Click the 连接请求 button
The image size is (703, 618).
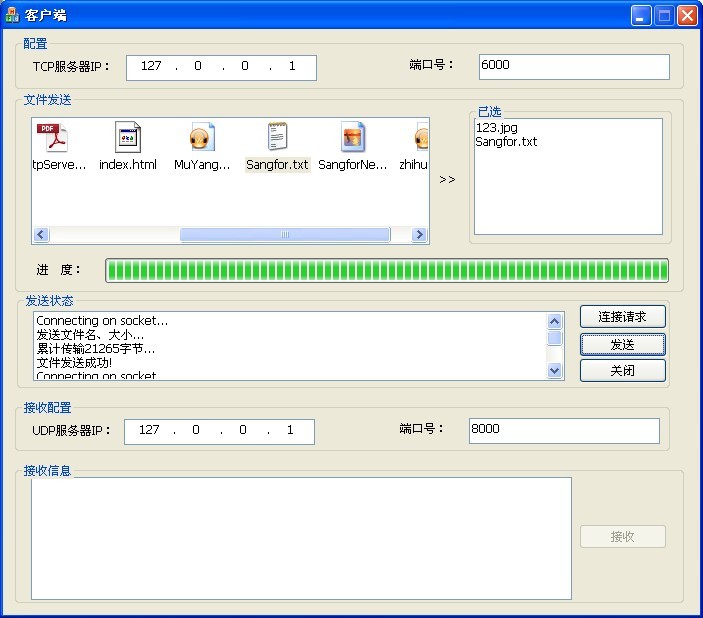click(x=622, y=317)
